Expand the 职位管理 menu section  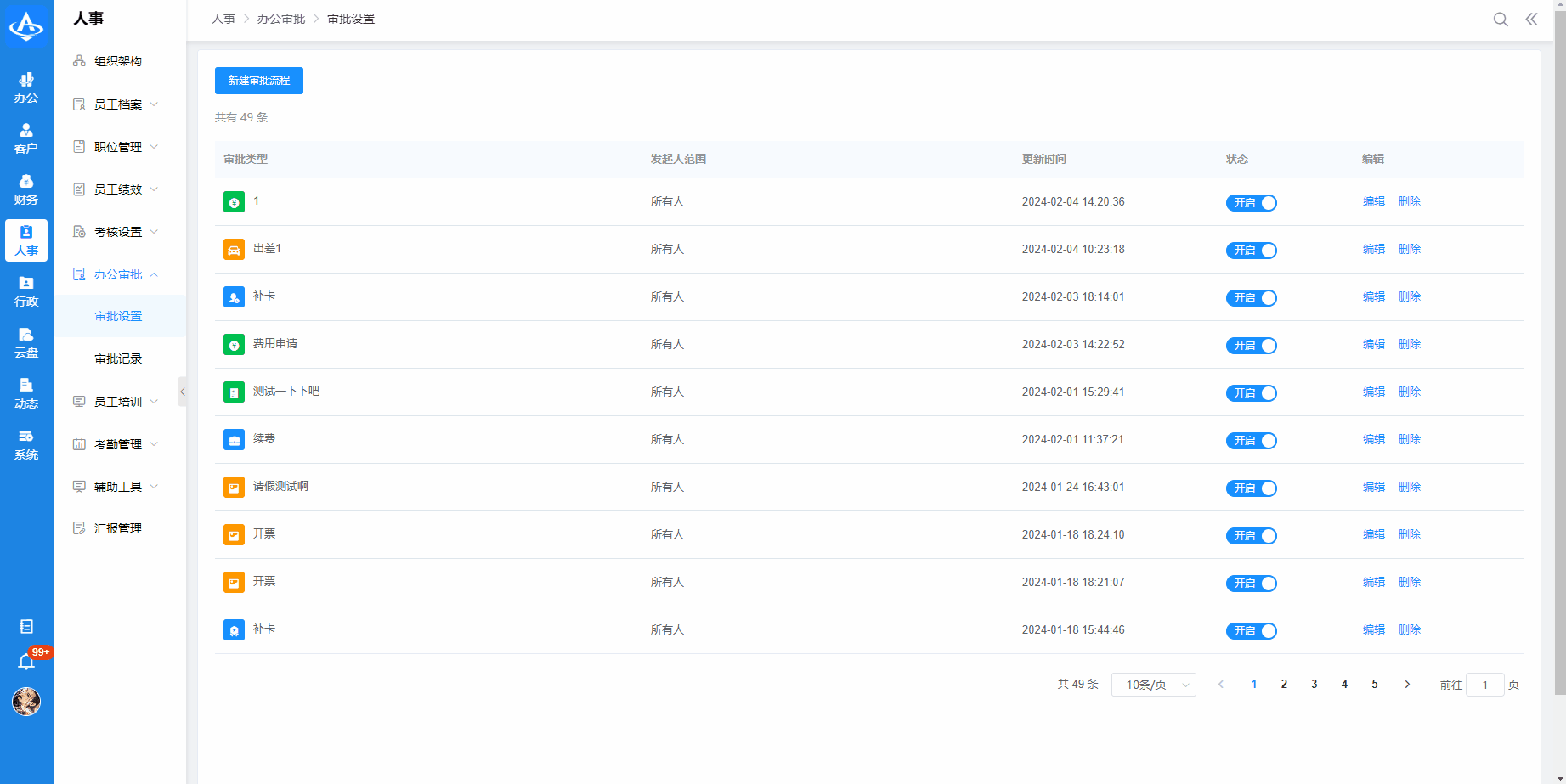[x=120, y=147]
